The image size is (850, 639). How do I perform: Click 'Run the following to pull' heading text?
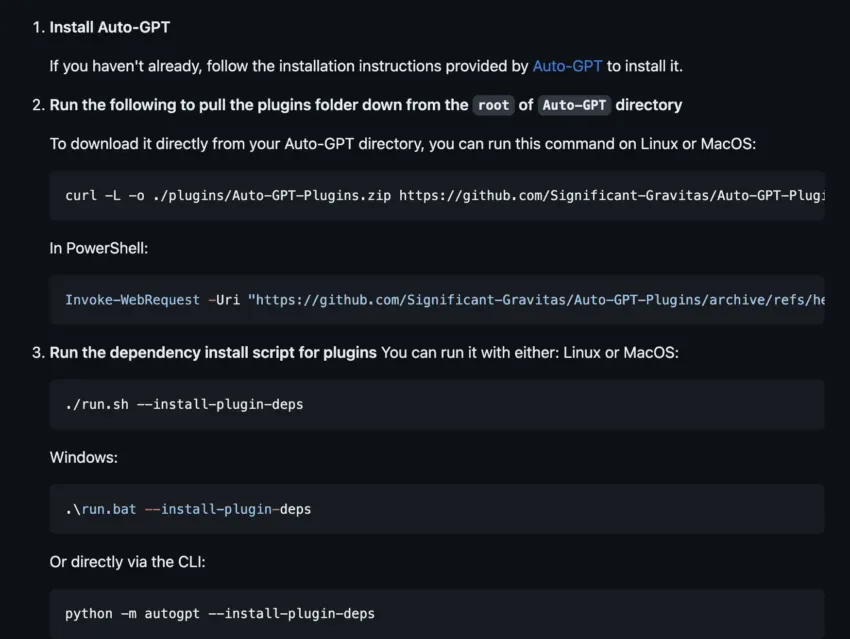coord(259,105)
